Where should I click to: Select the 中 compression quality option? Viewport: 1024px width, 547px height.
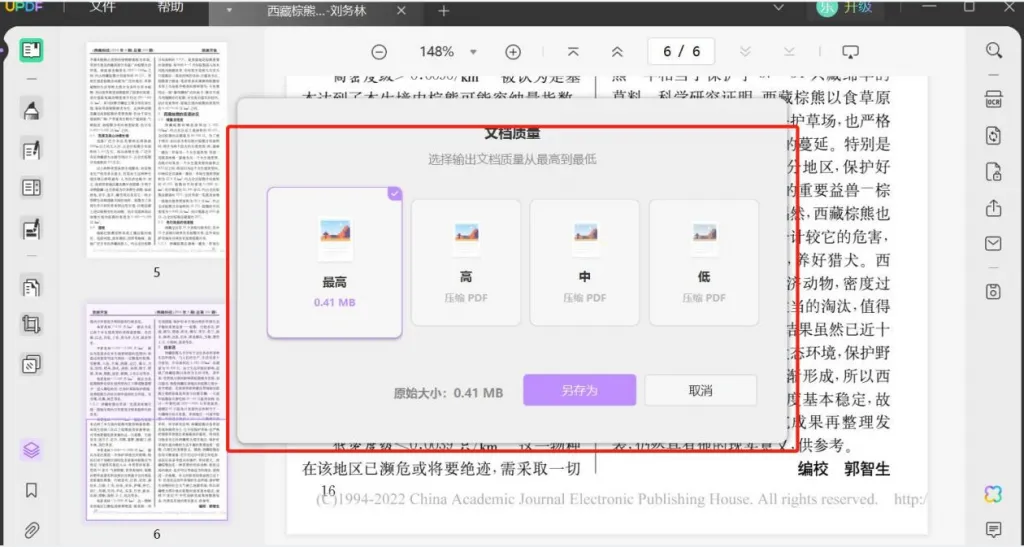584,262
